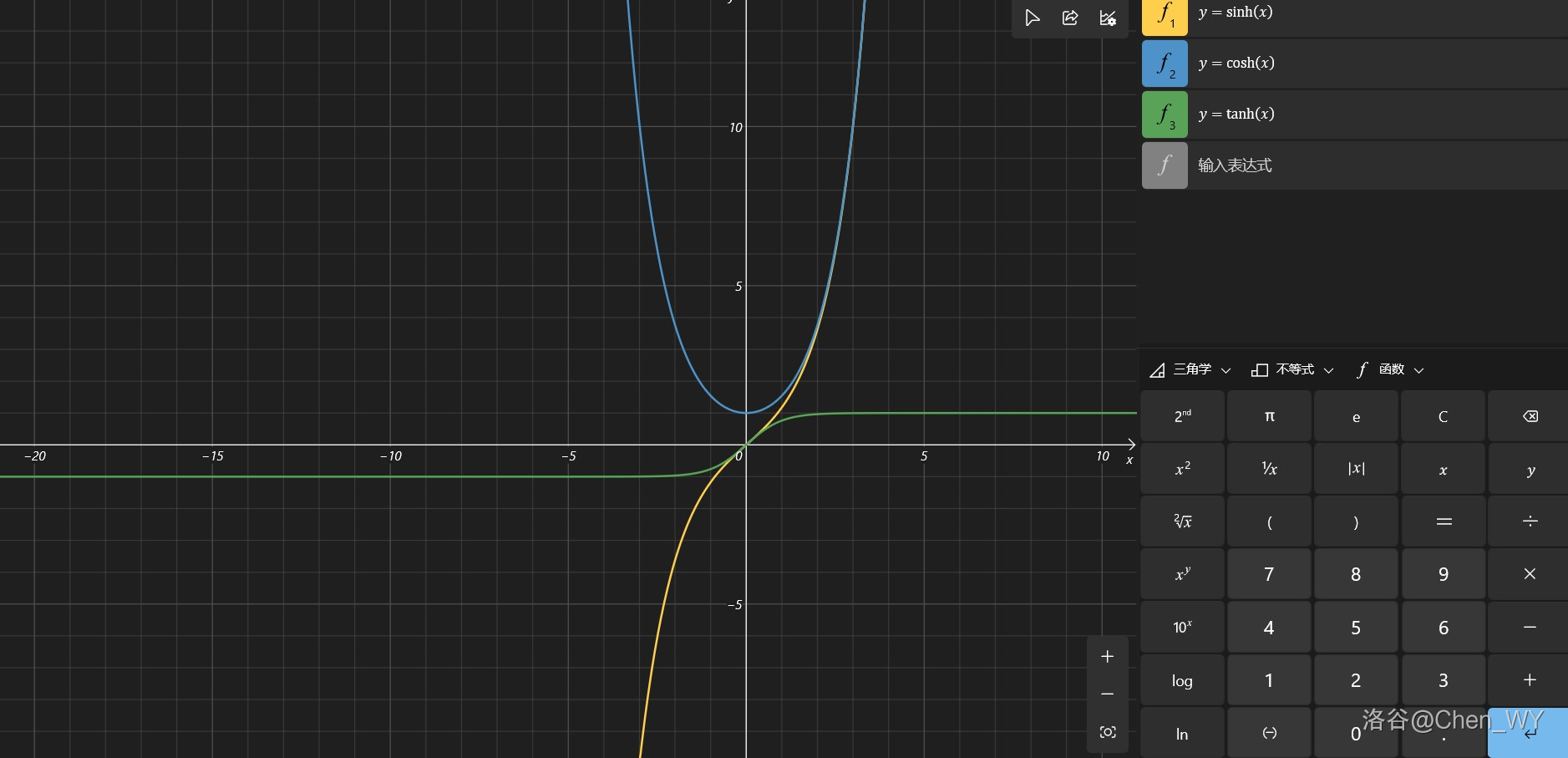Image resolution: width=1568 pixels, height=758 pixels.
Task: Zoom out on the graph
Action: tap(1108, 694)
